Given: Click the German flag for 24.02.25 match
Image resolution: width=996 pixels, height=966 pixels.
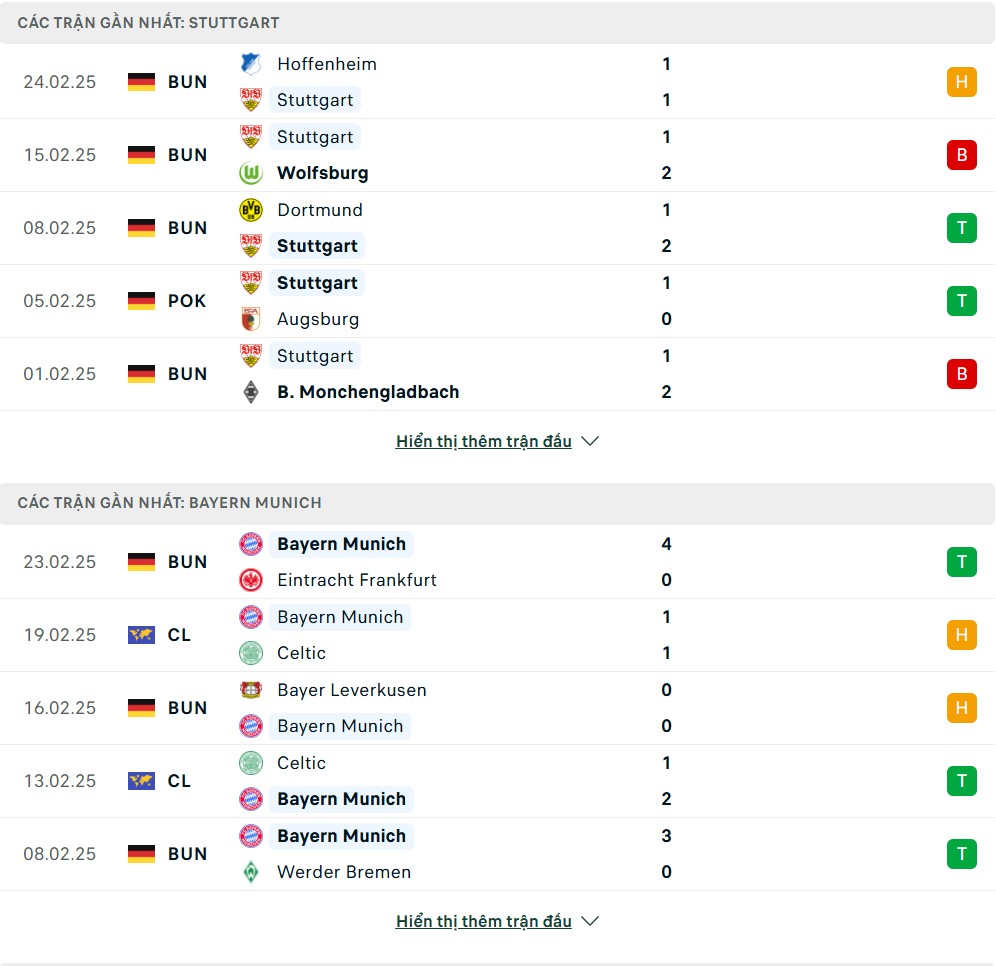Looking at the screenshot, I should coord(141,82).
